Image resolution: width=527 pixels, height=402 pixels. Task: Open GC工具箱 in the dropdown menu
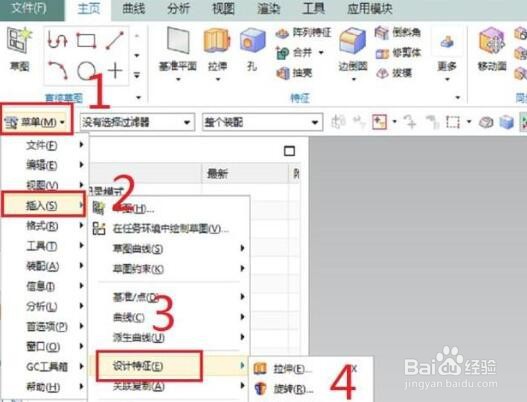(x=44, y=367)
